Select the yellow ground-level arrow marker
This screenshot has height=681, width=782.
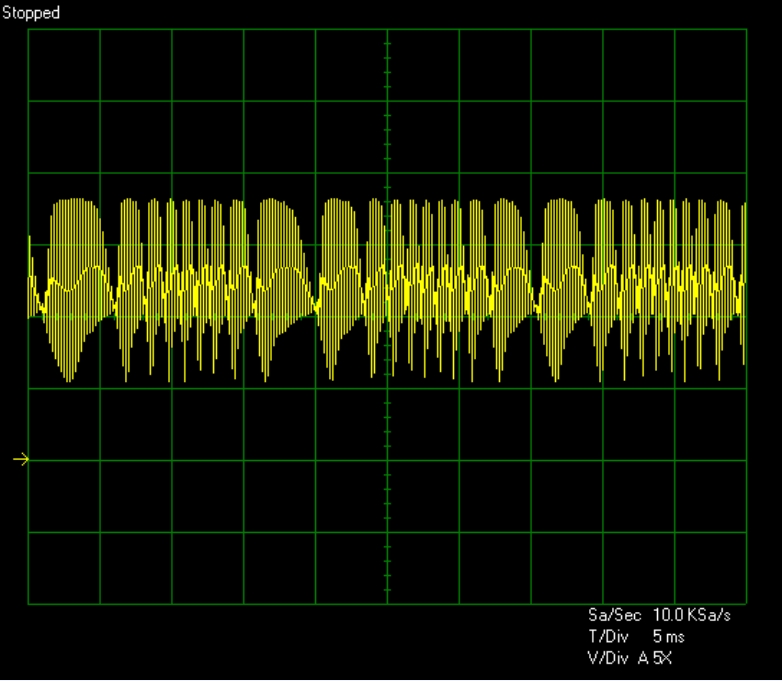21,459
